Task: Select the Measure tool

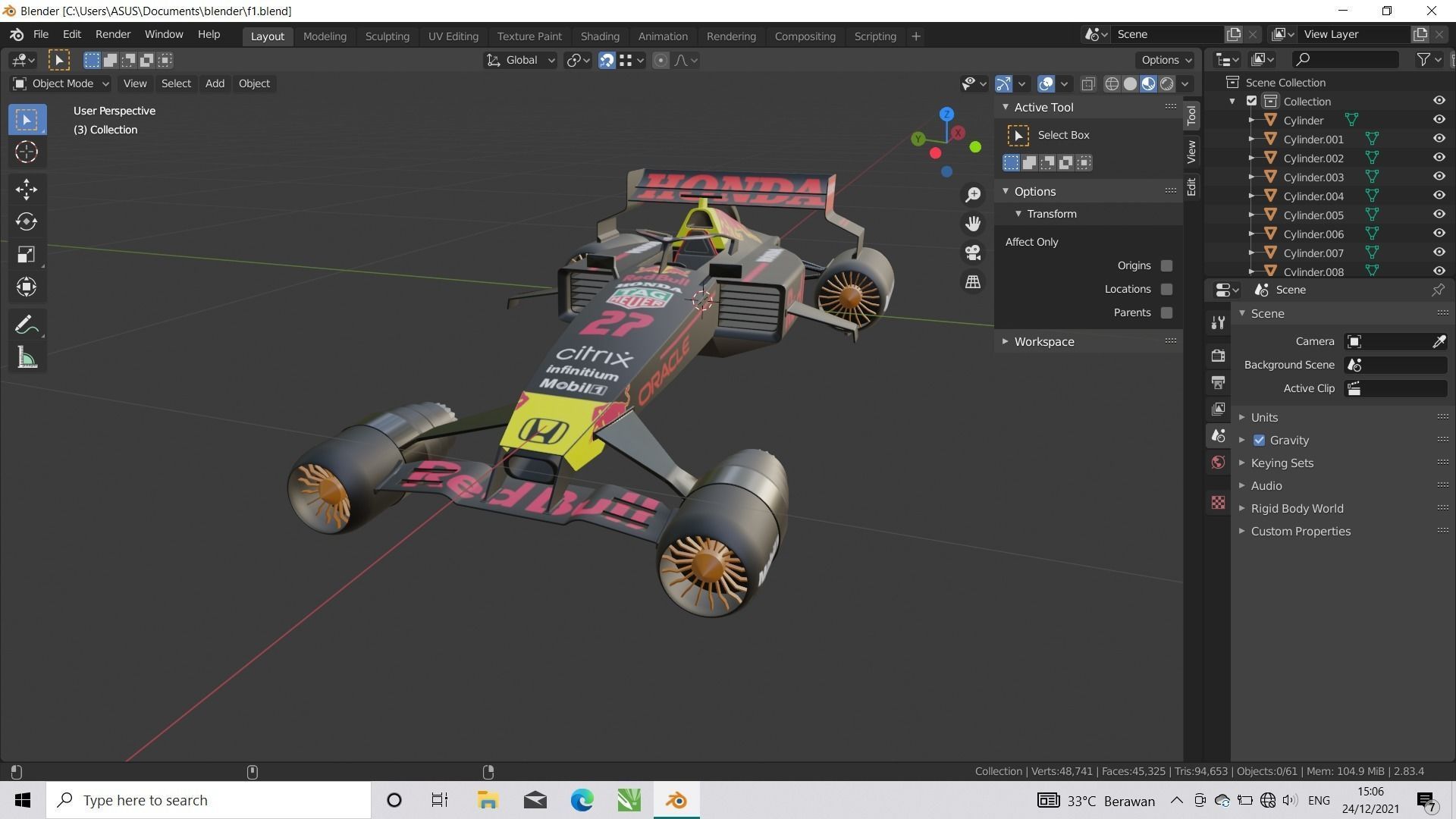Action: [x=27, y=358]
